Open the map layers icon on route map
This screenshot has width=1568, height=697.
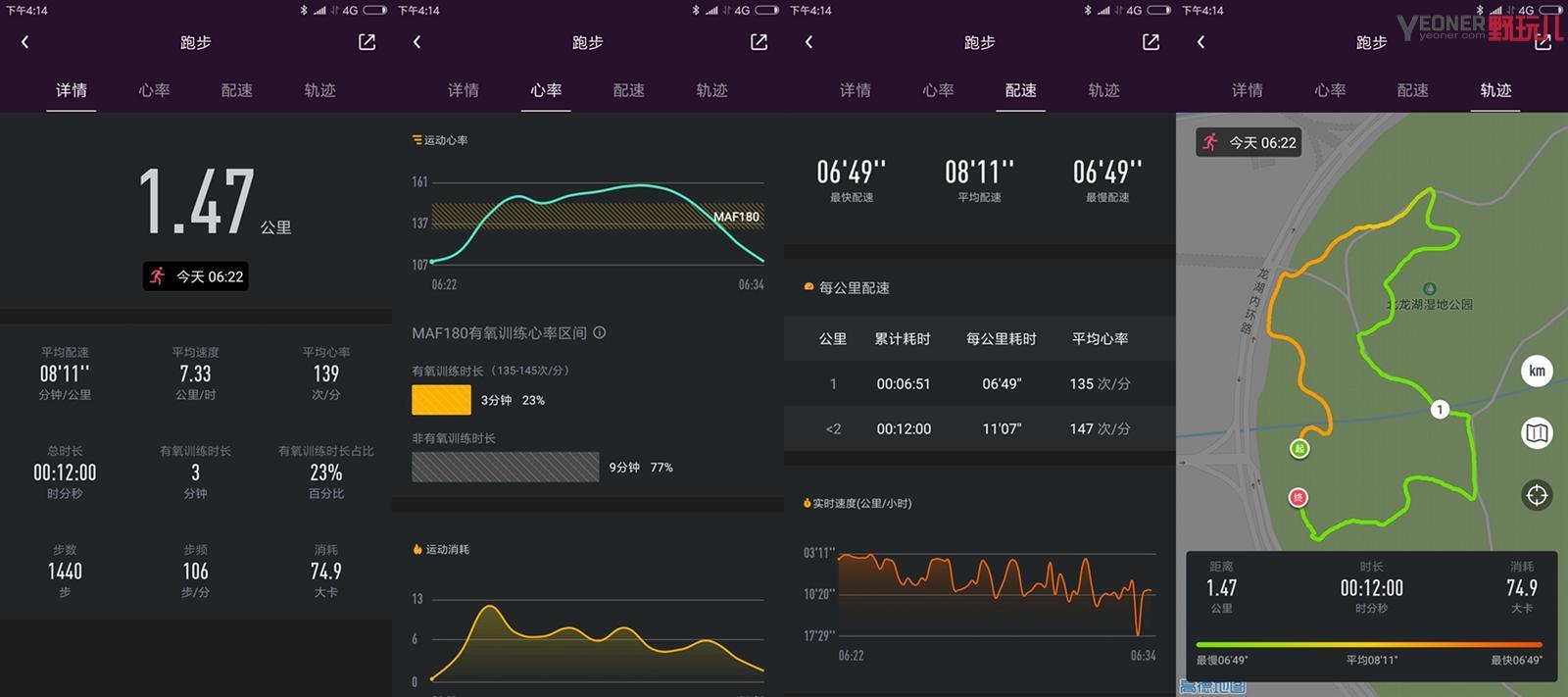(1536, 432)
